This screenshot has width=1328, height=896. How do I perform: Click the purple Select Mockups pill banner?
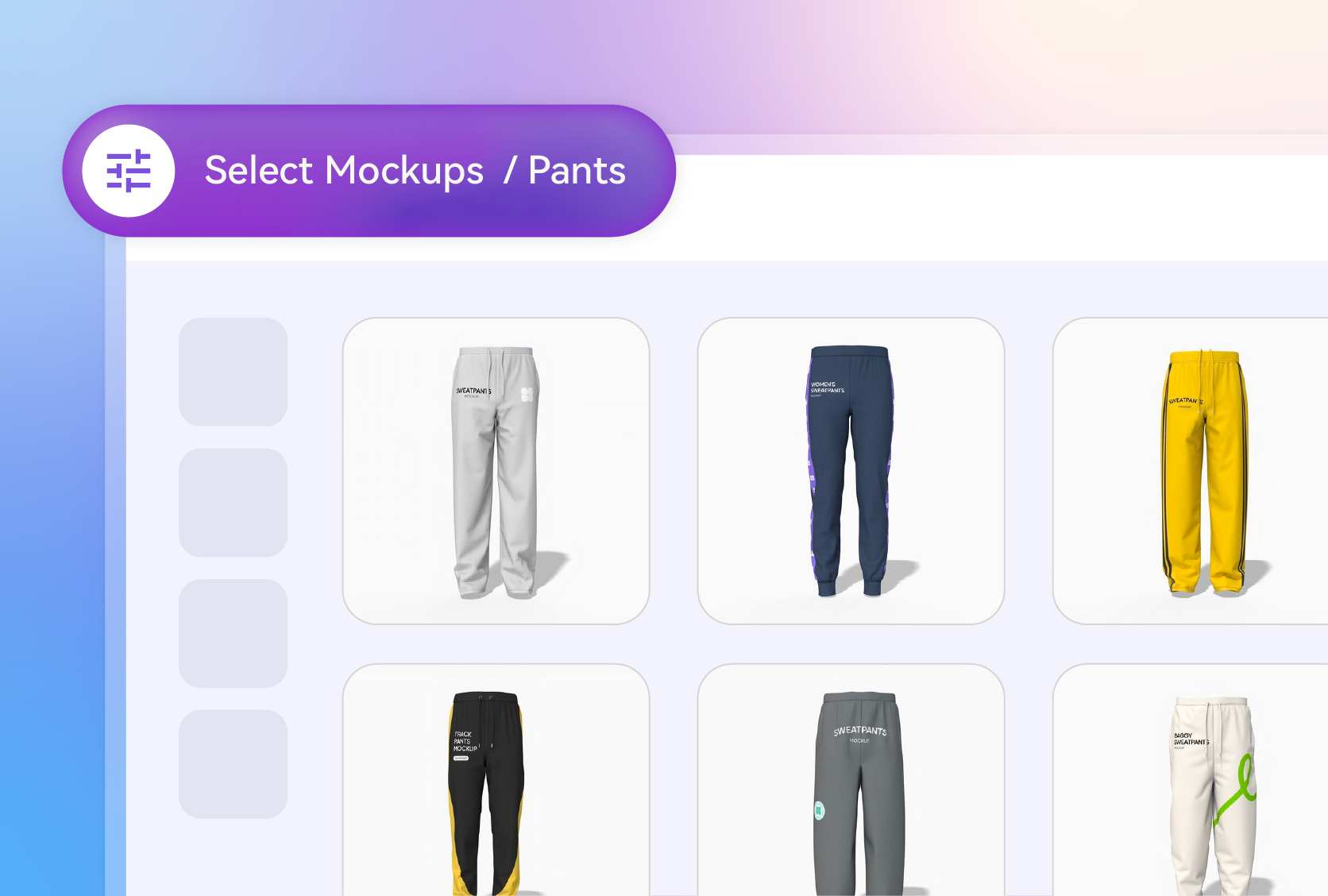click(369, 171)
